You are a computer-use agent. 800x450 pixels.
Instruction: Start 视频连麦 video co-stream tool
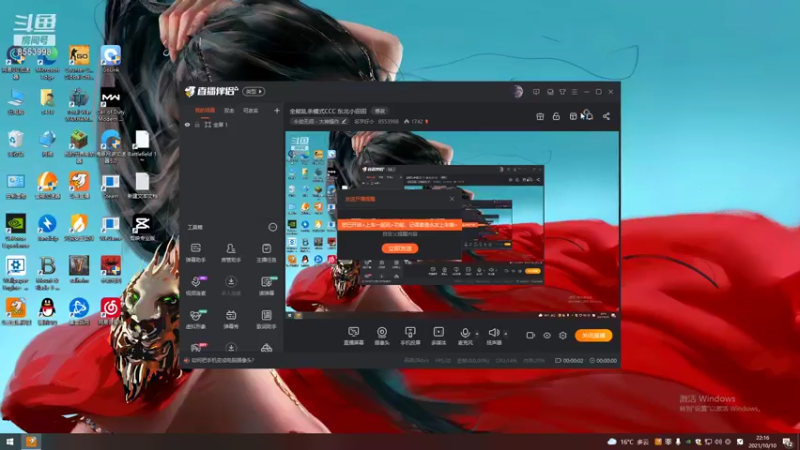195,286
